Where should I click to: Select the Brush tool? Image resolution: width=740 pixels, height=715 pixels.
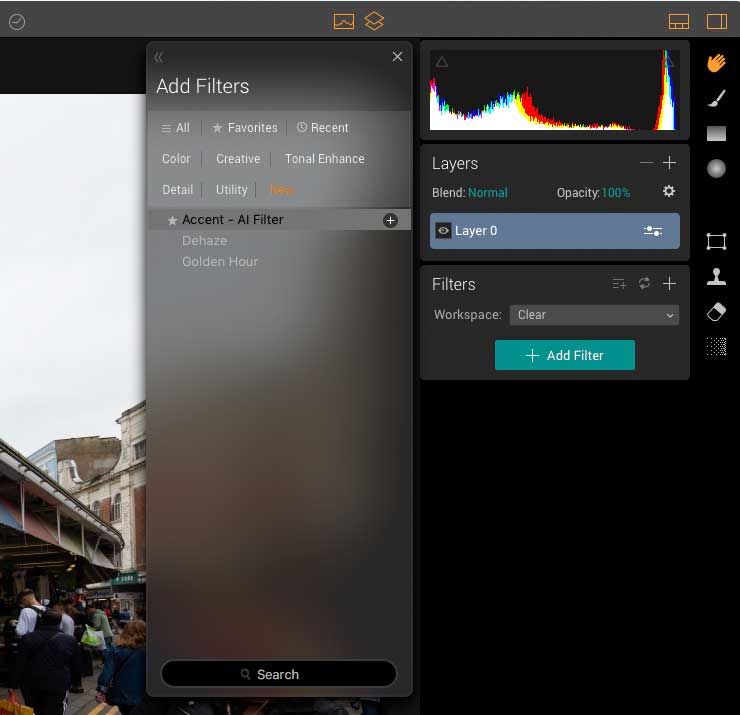click(716, 99)
